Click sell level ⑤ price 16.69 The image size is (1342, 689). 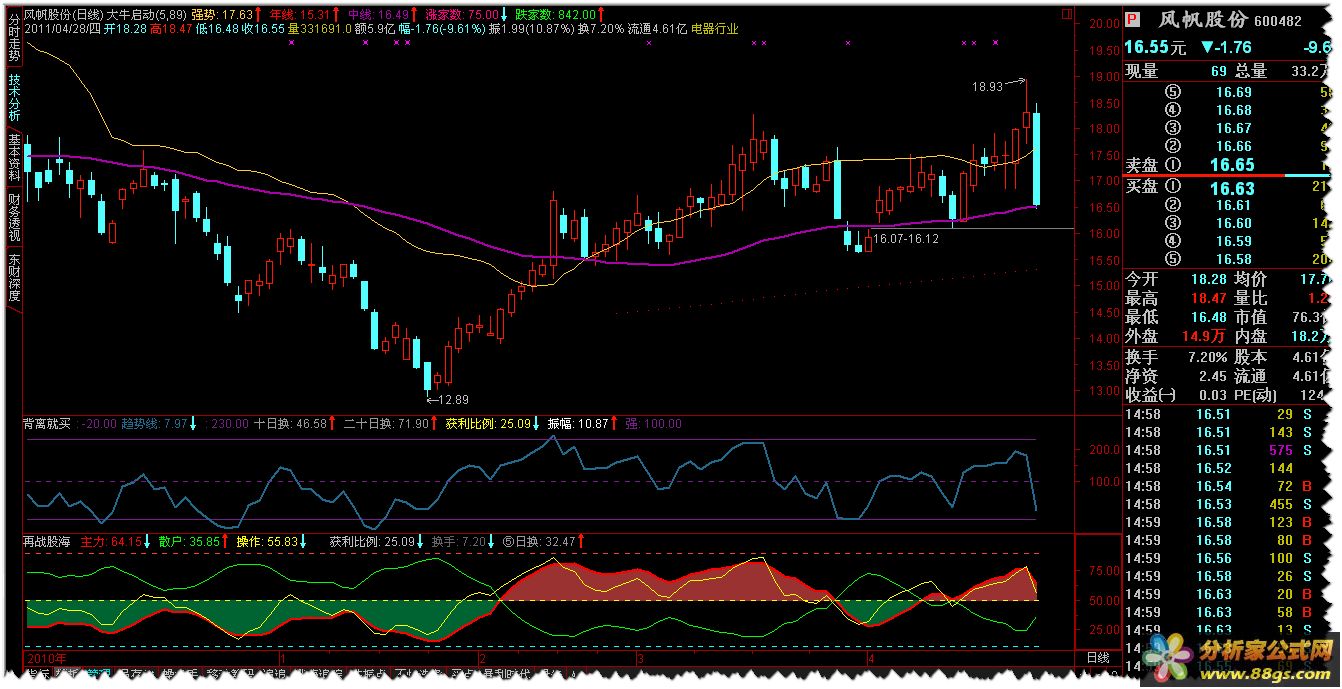point(1233,93)
